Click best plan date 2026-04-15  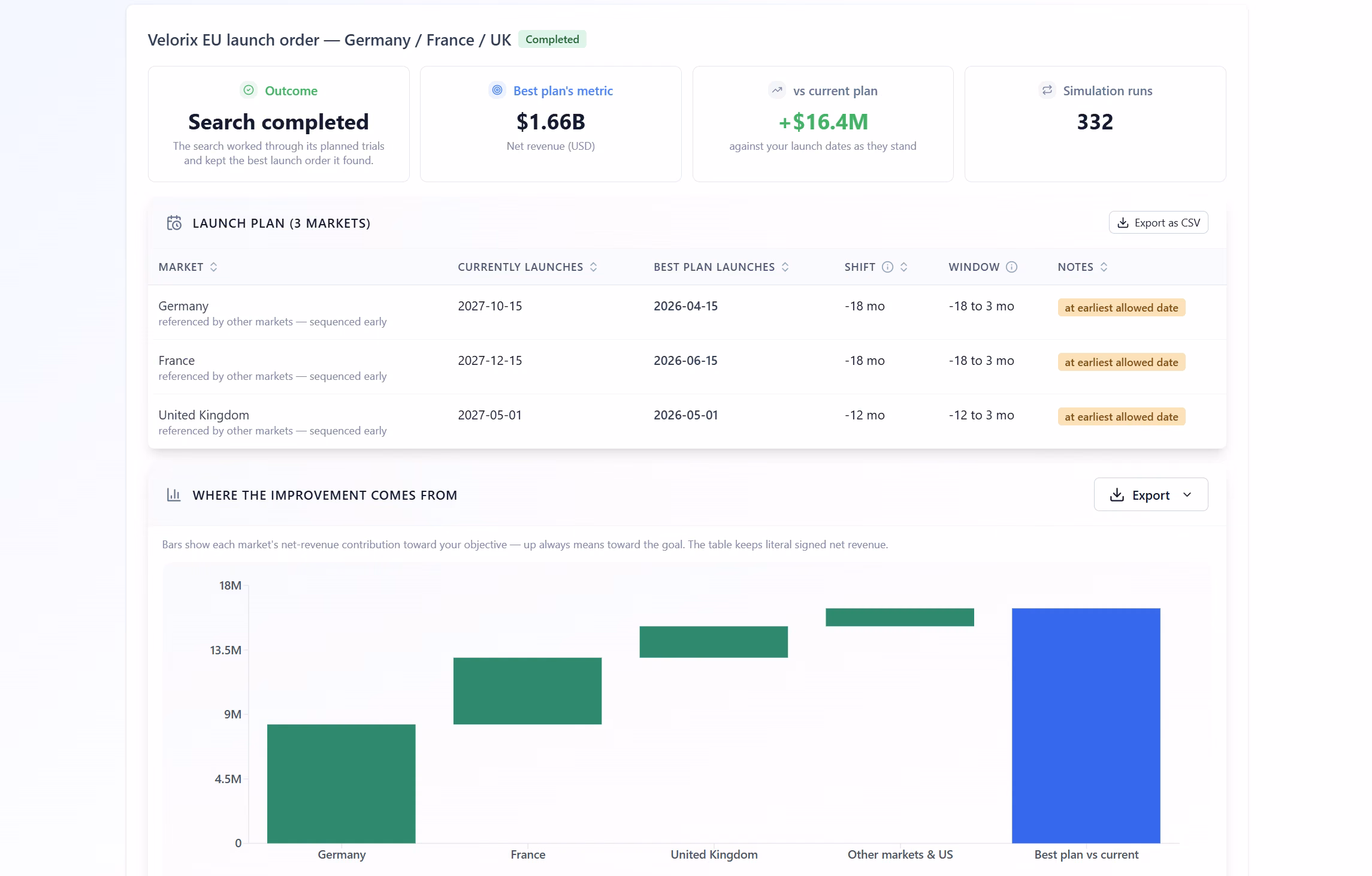tap(685, 306)
